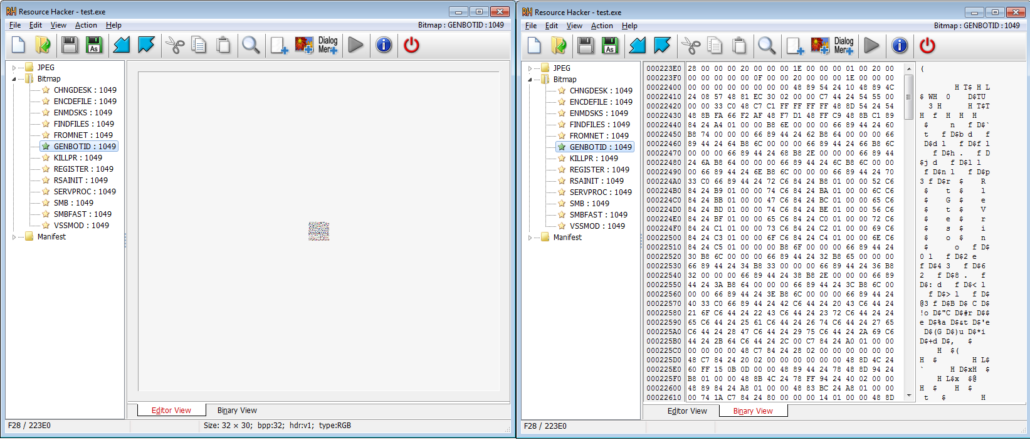Open Dialog Menu editor icon, right window
The image size is (1030, 440).
pos(843,45)
